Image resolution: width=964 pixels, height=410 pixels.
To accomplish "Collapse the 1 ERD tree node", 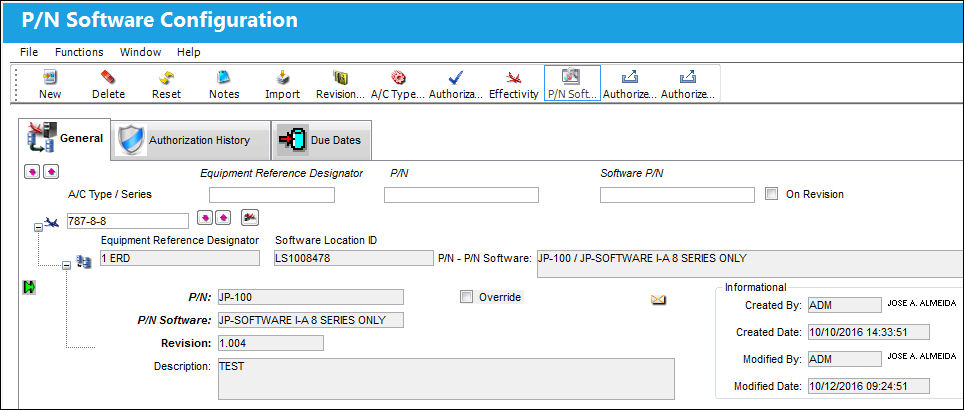I will tap(67, 266).
